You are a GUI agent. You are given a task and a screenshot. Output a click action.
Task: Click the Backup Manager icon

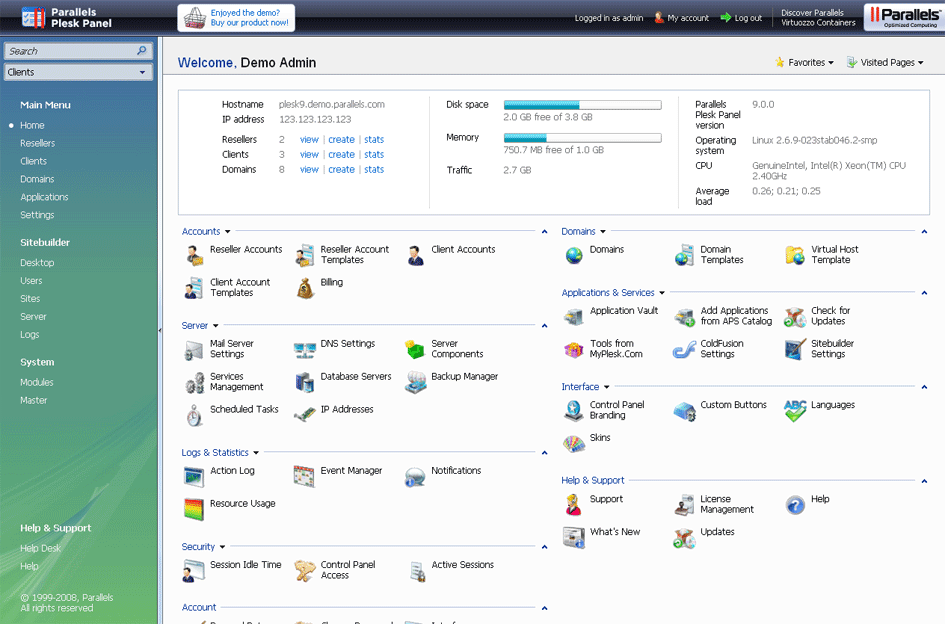click(415, 383)
